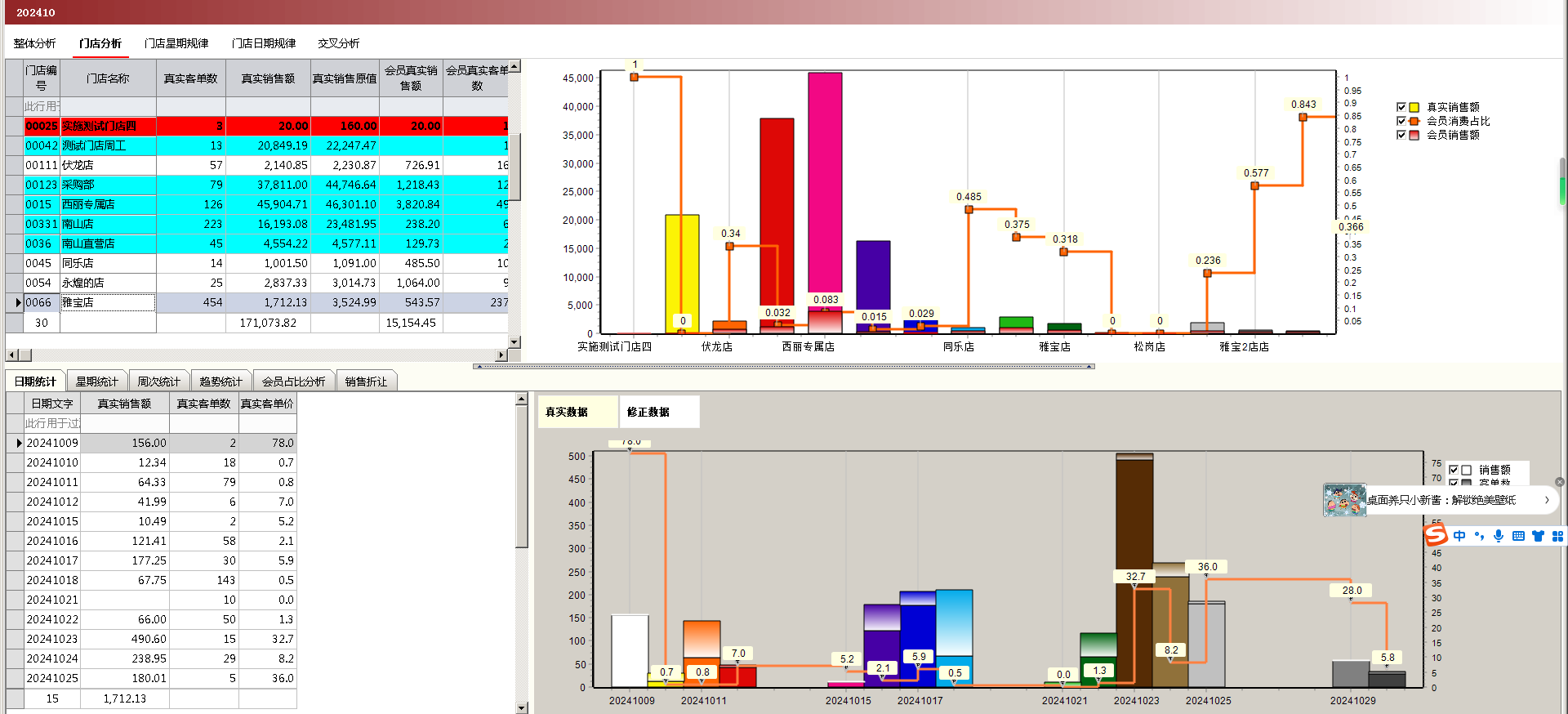Image resolution: width=1568 pixels, height=714 pixels.
Task: Open Sogou soft keyboard icon
Action: point(1518,536)
